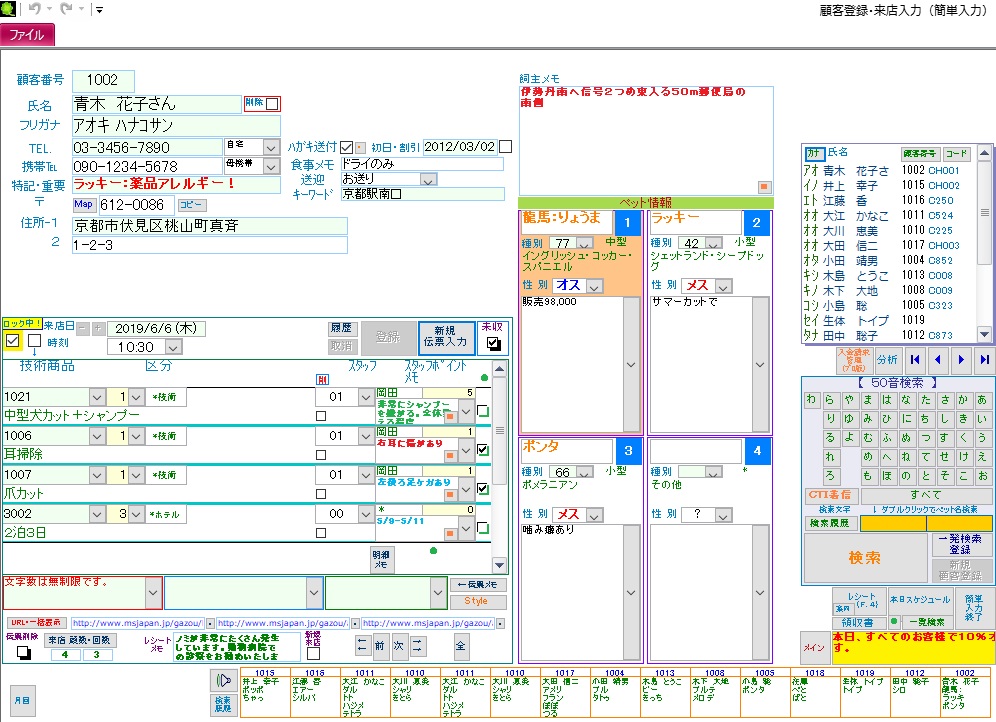The height and width of the screenshot is (722, 996).
Task: Click the last record navigation icon
Action: [984, 359]
